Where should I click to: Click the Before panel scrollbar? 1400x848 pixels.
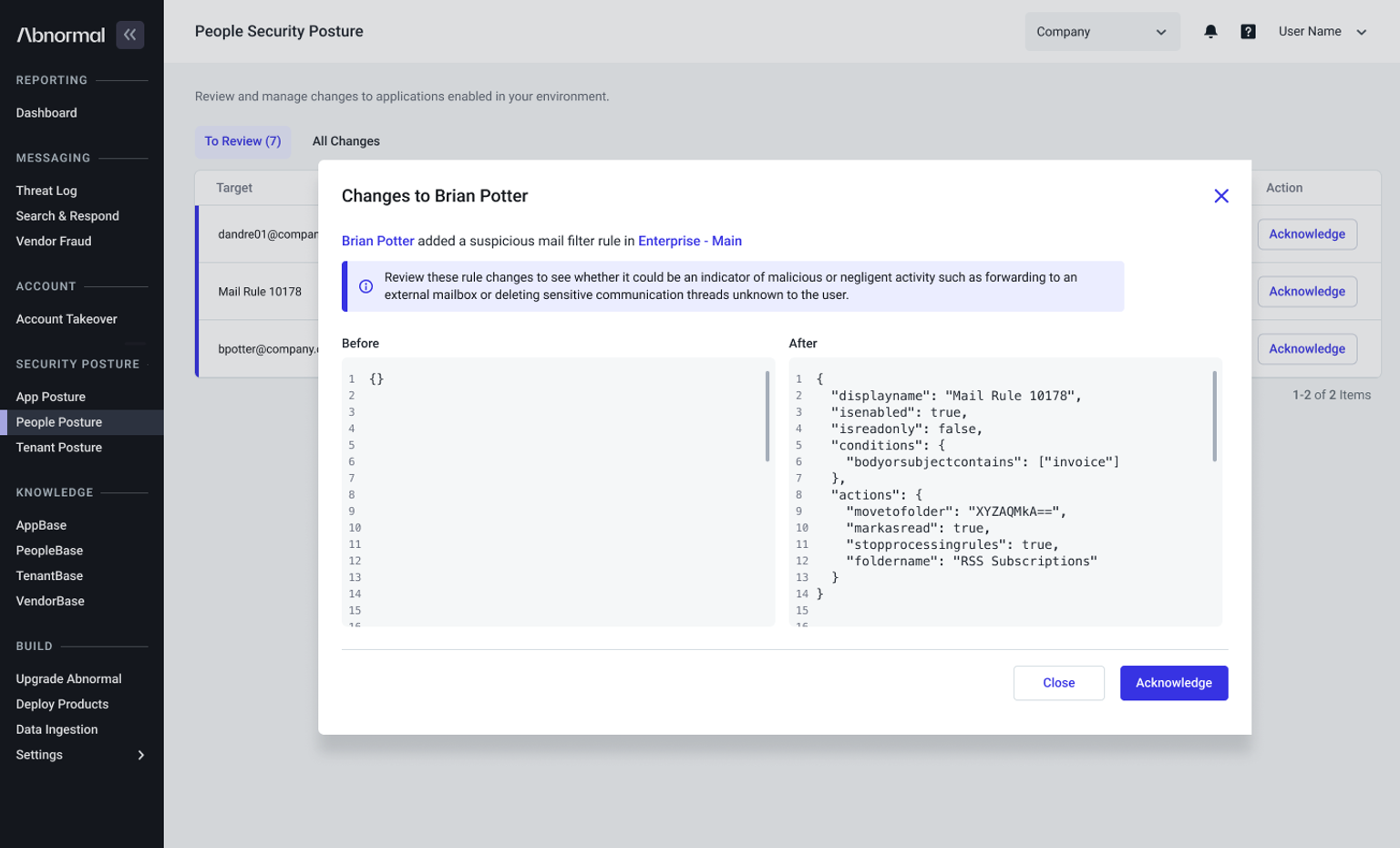(x=767, y=417)
